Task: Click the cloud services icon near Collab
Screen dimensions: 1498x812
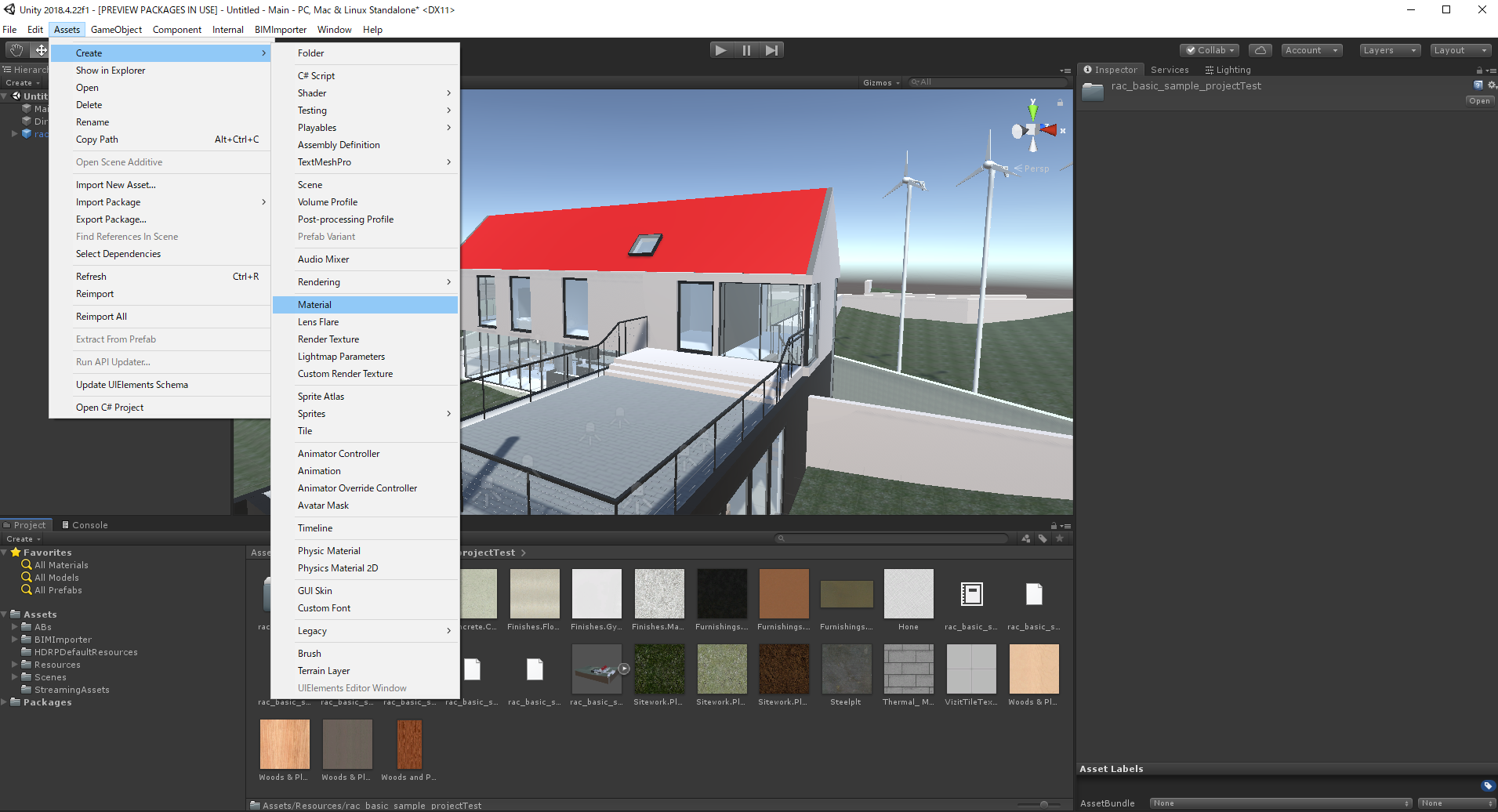Action: (x=1260, y=49)
